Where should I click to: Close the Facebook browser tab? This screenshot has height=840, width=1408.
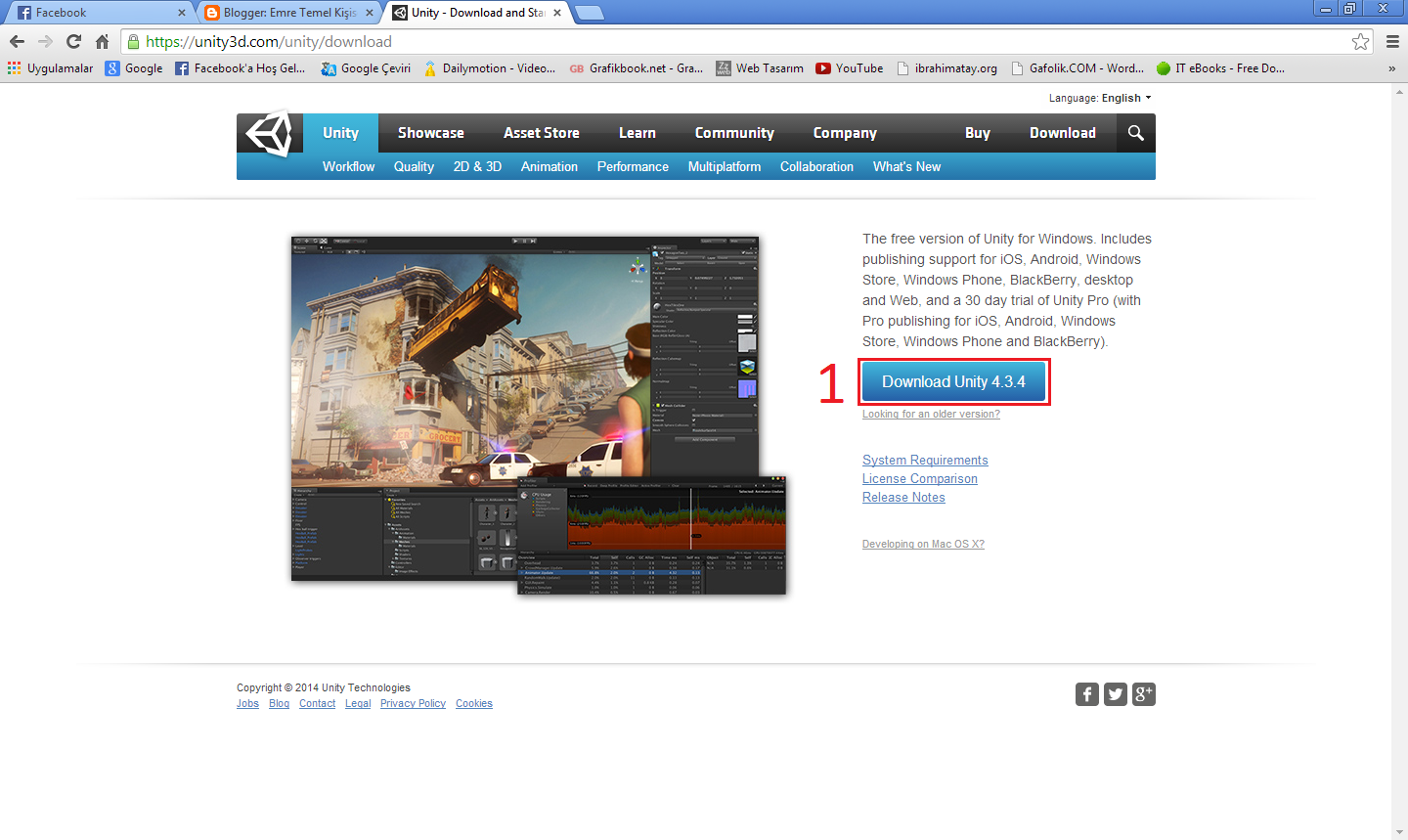[182, 13]
